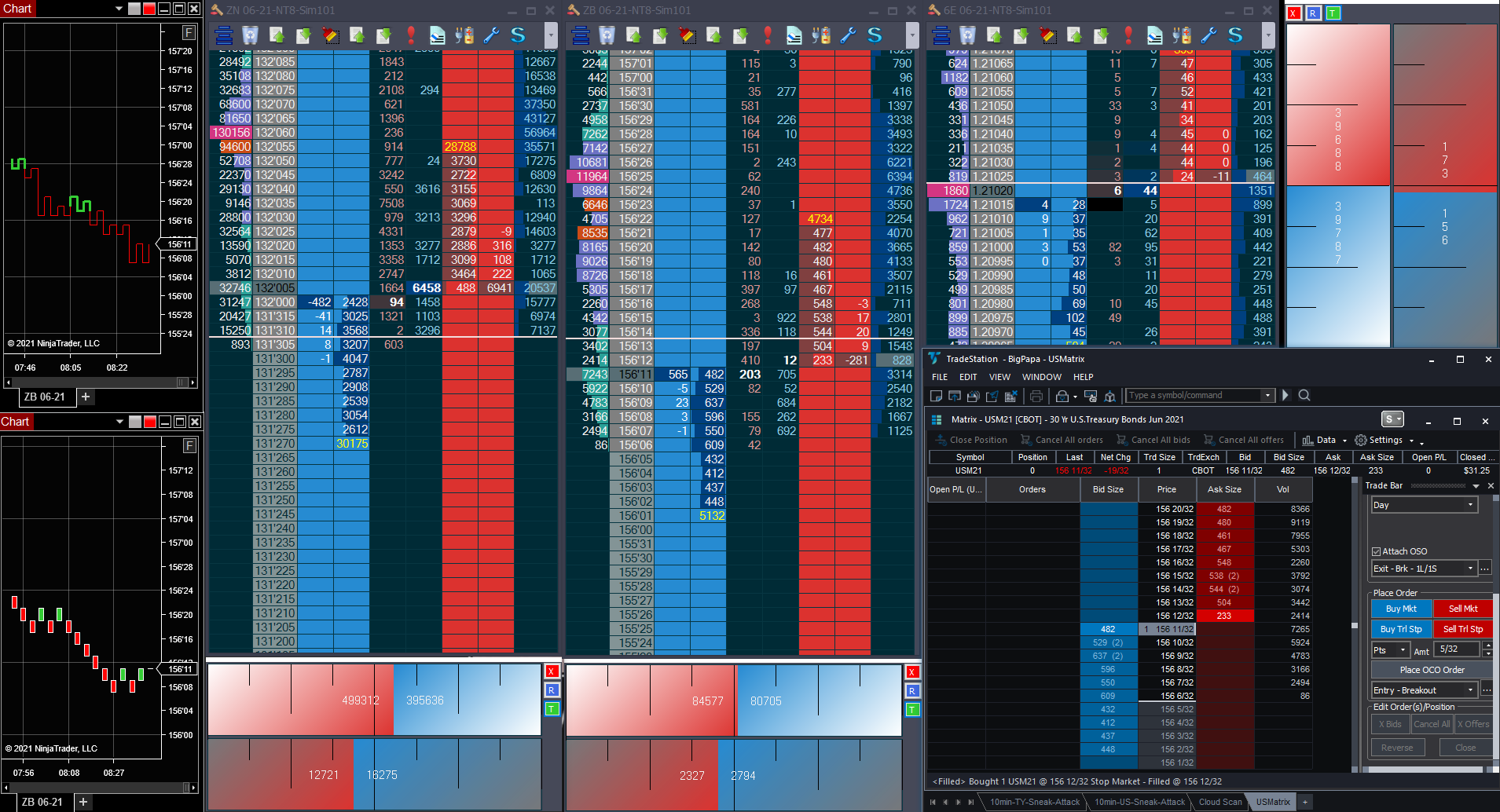
Task: Click the upper chart horizontal scrollbar
Action: (x=99, y=382)
